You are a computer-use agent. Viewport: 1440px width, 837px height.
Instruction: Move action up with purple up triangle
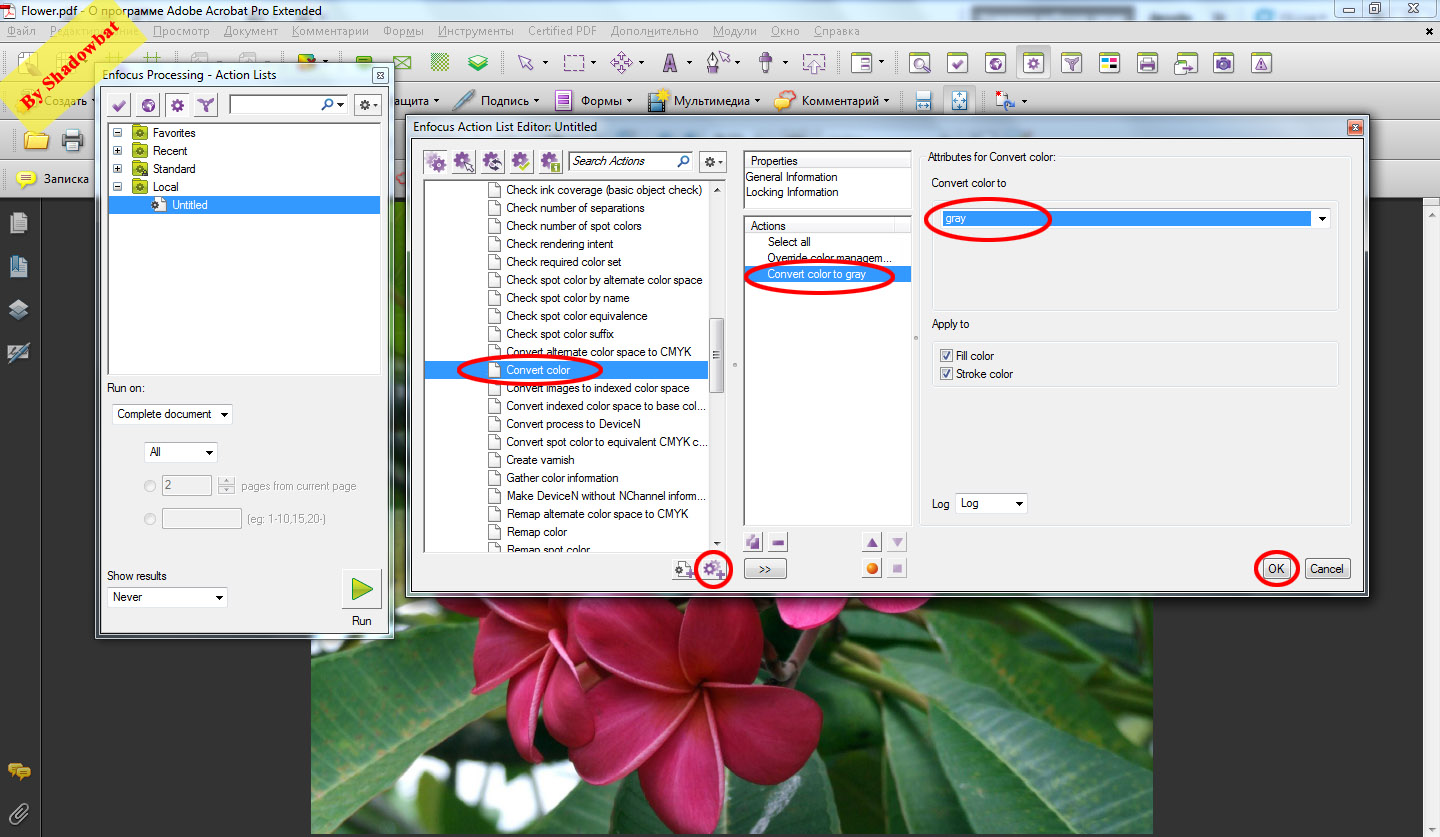click(x=872, y=542)
